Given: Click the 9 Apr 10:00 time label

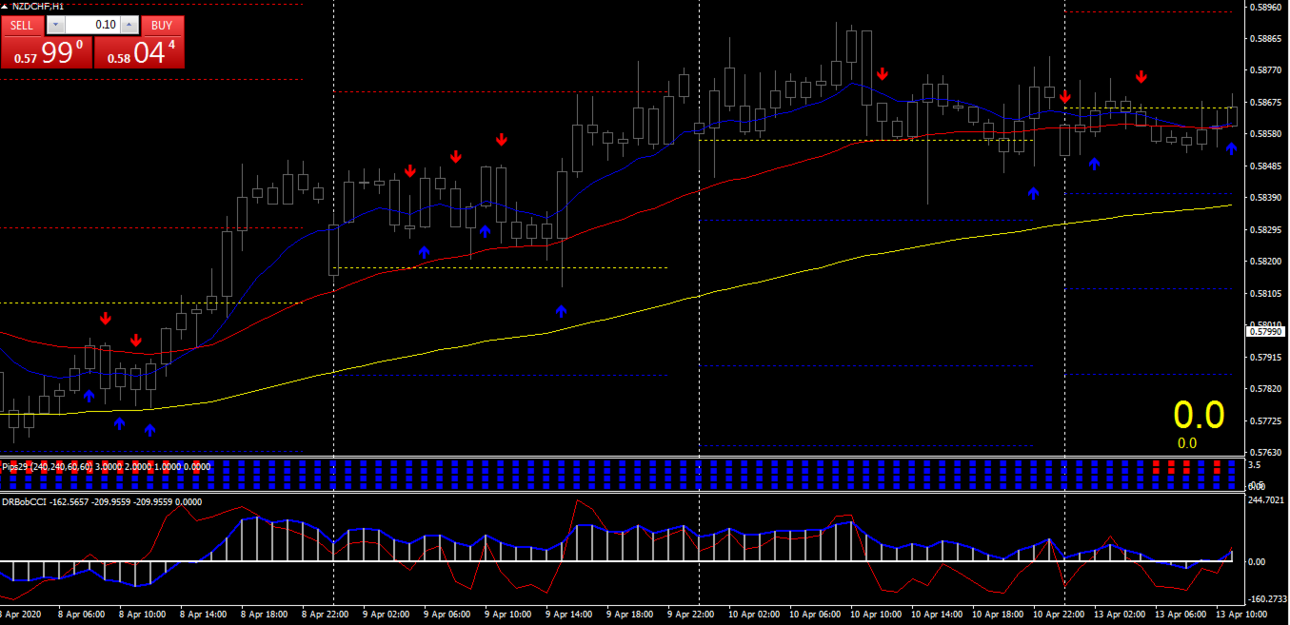Looking at the screenshot, I should pyautogui.click(x=509, y=615).
